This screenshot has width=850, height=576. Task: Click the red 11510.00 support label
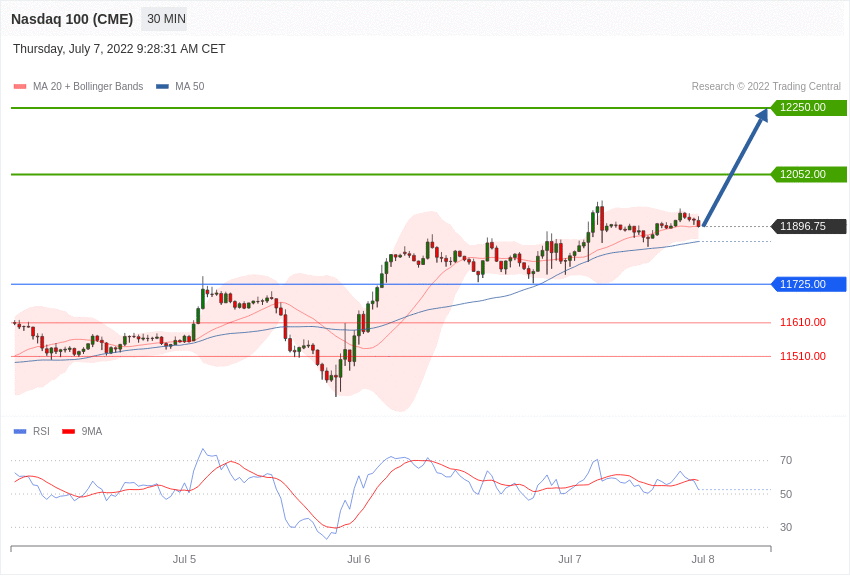tap(803, 356)
